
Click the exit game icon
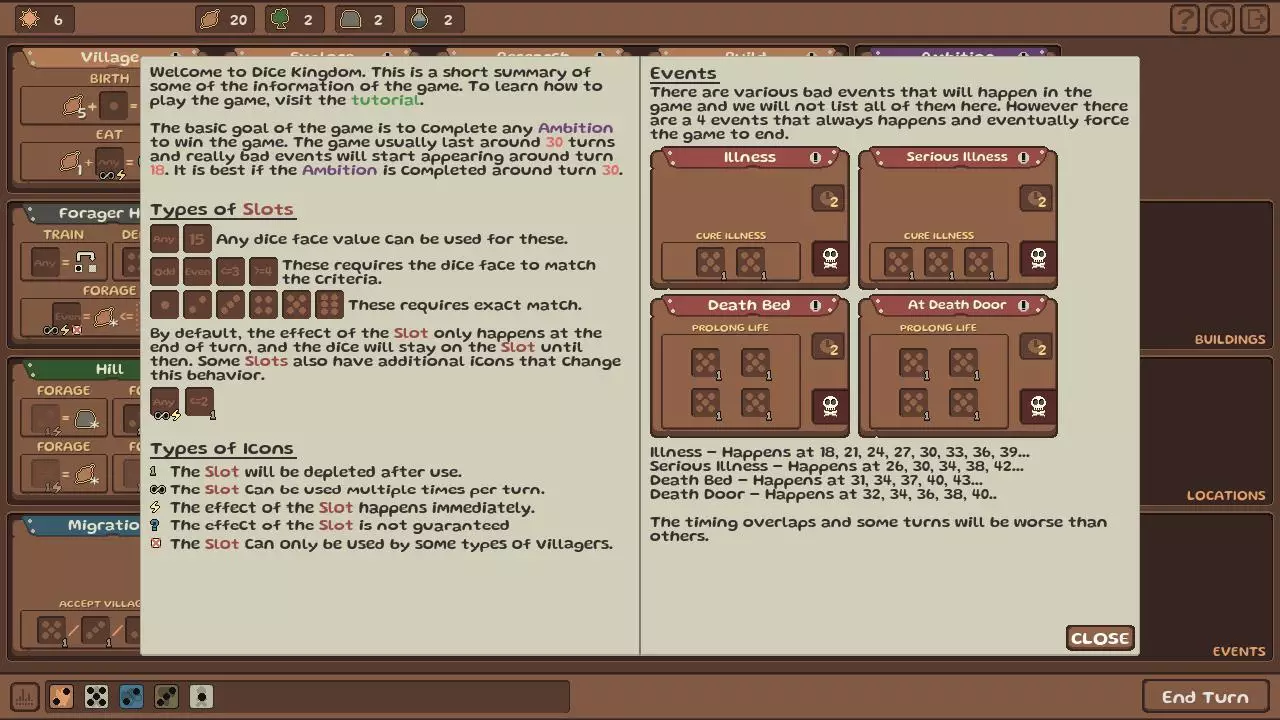point(1254,19)
